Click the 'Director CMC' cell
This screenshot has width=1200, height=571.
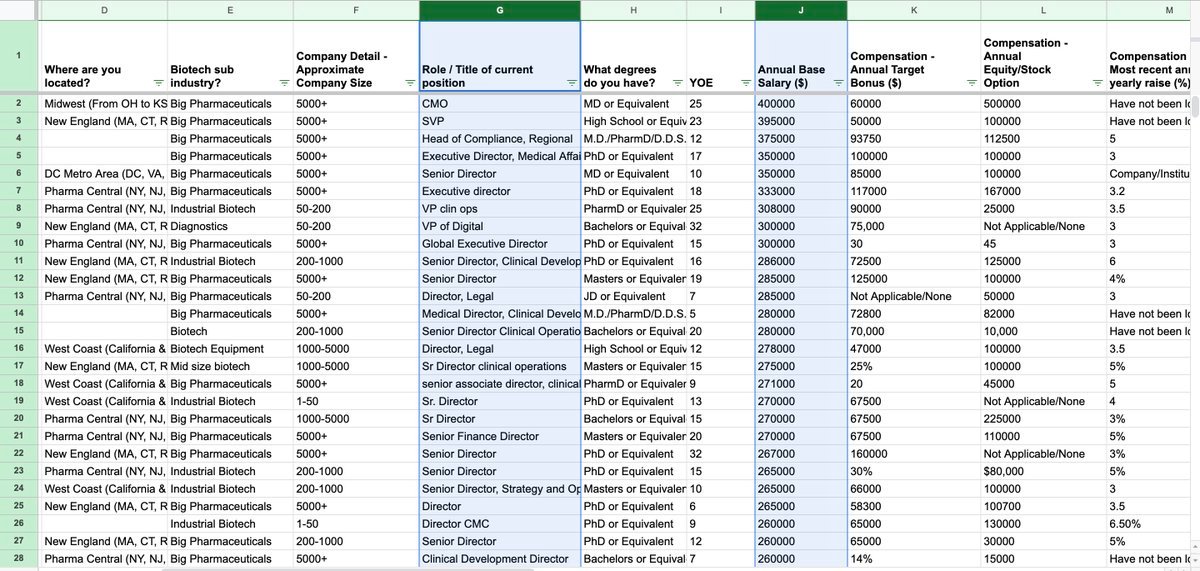(500, 523)
